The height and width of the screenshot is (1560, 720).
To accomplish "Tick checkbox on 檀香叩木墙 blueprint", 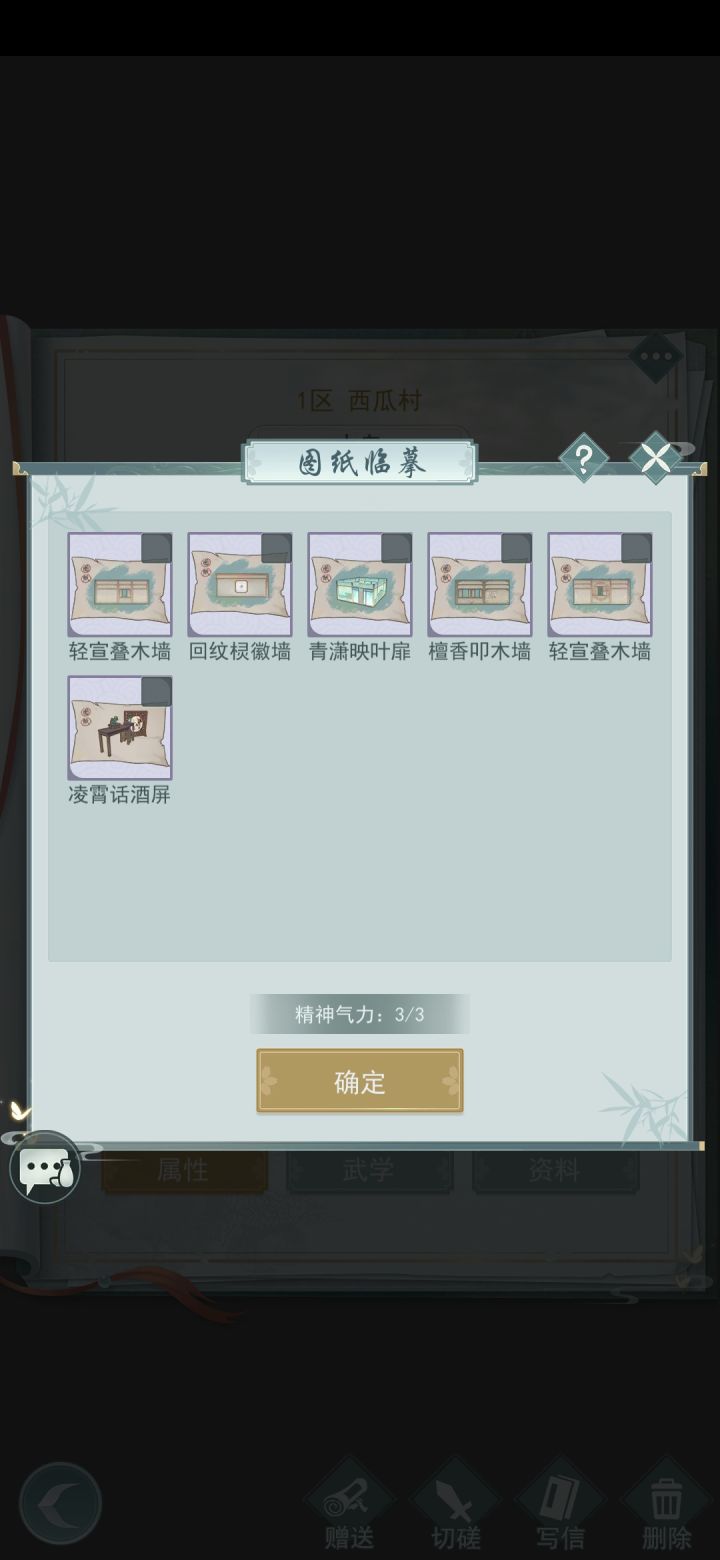I will point(516,548).
